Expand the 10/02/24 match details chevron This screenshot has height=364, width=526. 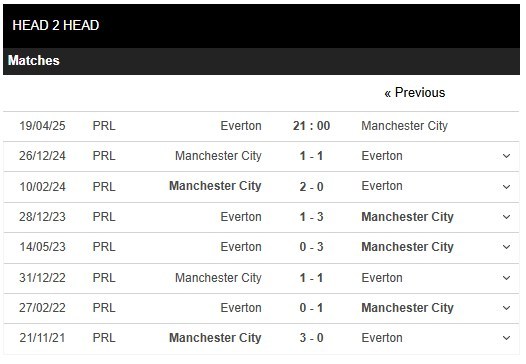506,187
